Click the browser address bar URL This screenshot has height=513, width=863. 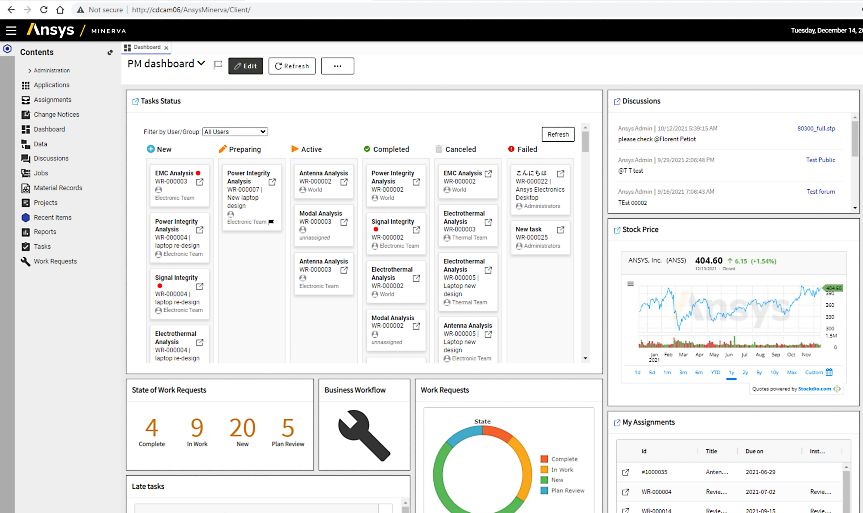point(191,9)
